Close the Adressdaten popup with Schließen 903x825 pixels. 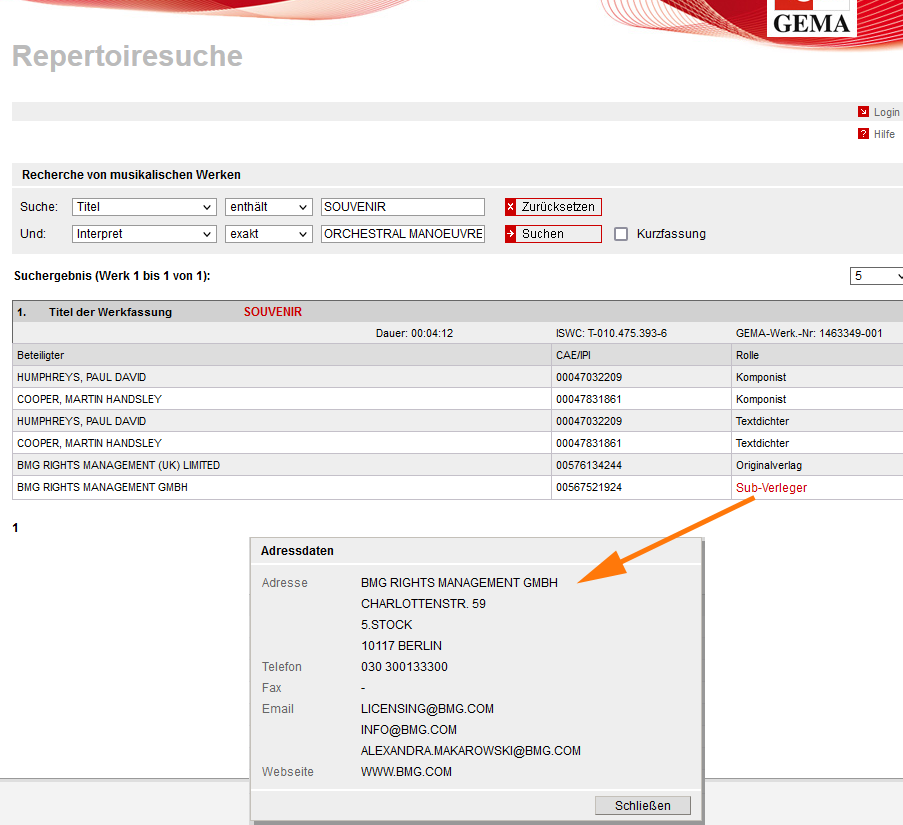click(643, 805)
